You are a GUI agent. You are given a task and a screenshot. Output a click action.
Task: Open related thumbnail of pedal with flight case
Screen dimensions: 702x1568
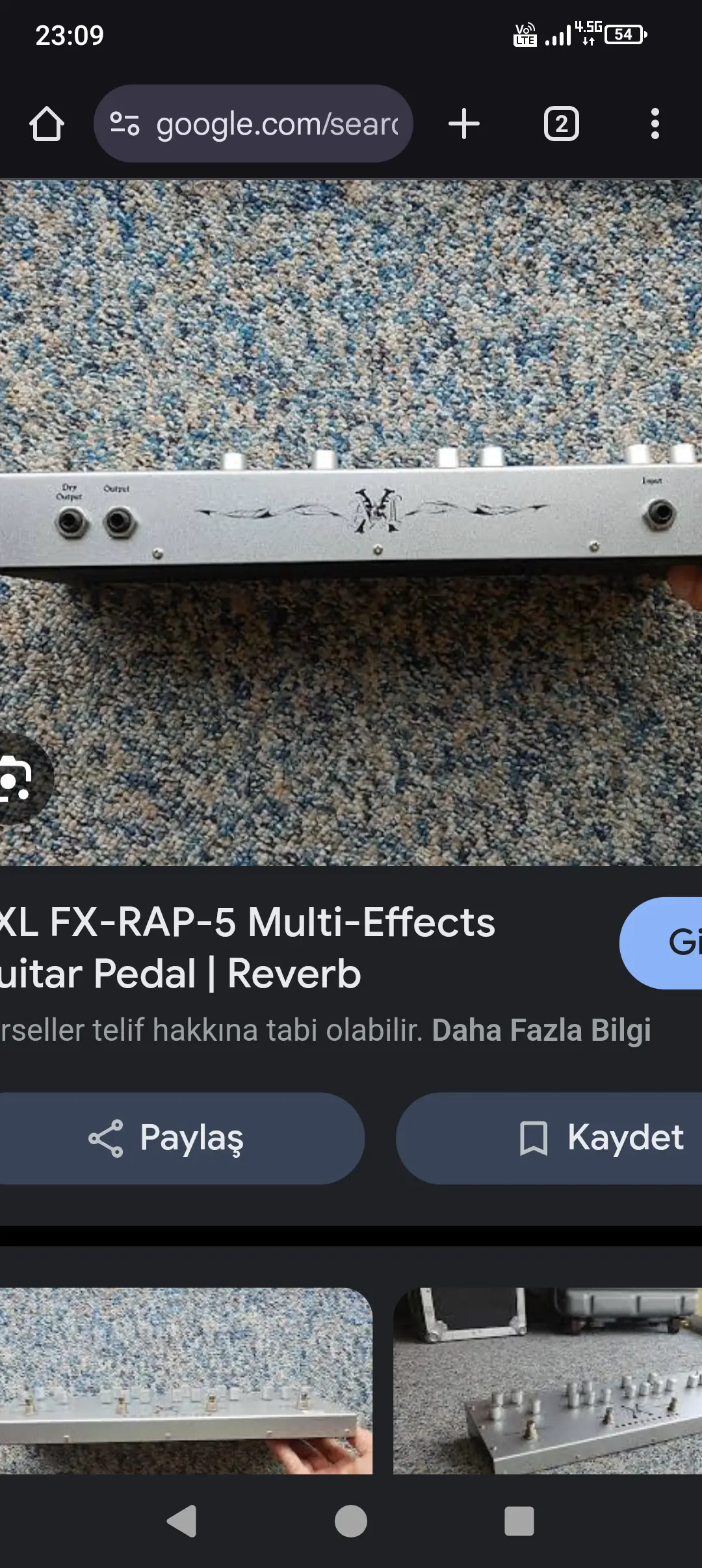[548, 1381]
